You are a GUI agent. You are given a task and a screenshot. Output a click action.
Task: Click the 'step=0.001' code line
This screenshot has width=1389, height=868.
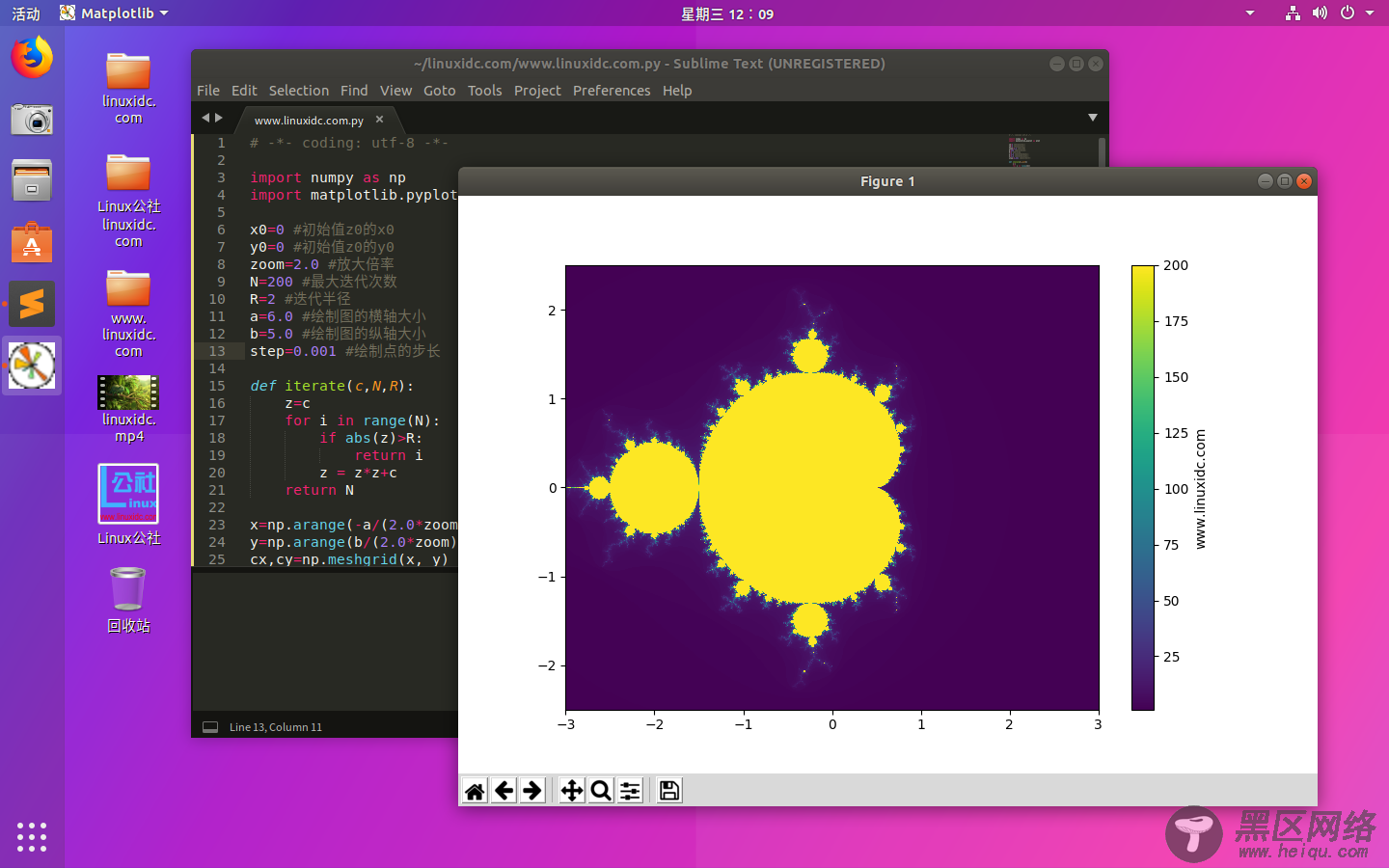click(x=345, y=351)
